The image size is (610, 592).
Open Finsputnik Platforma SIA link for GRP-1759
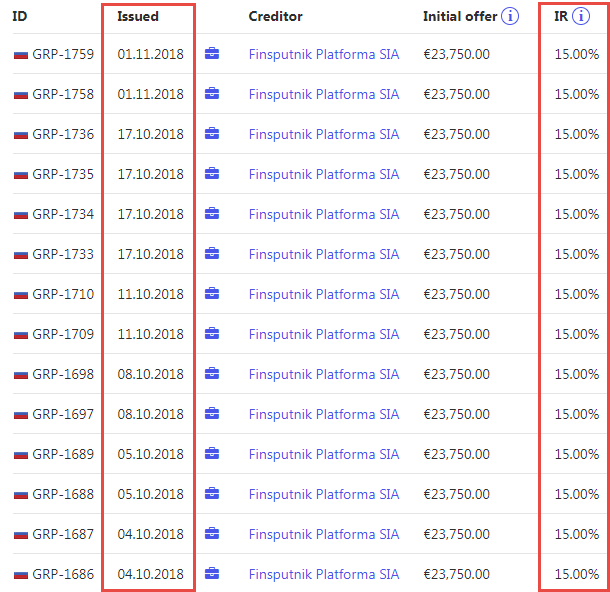click(x=324, y=54)
